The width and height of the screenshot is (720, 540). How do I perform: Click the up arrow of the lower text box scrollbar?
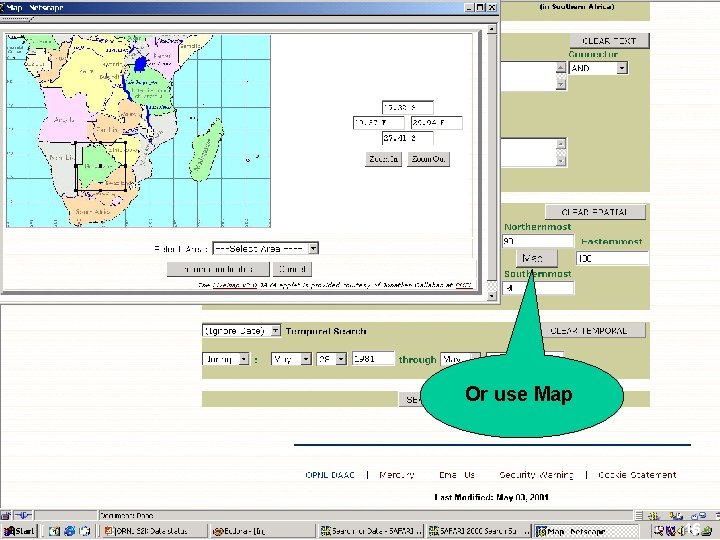(561, 144)
